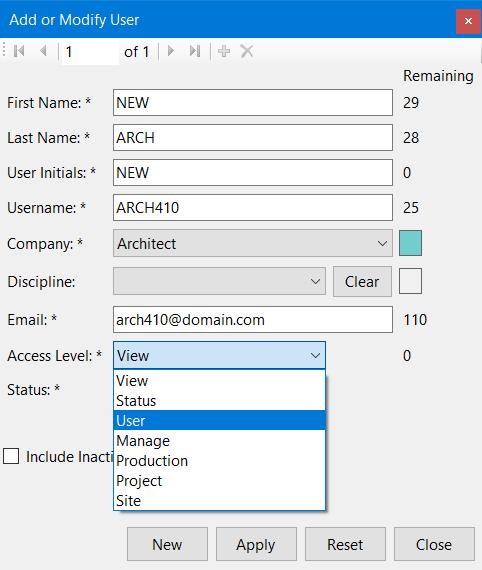Pick Production access level

point(219,461)
